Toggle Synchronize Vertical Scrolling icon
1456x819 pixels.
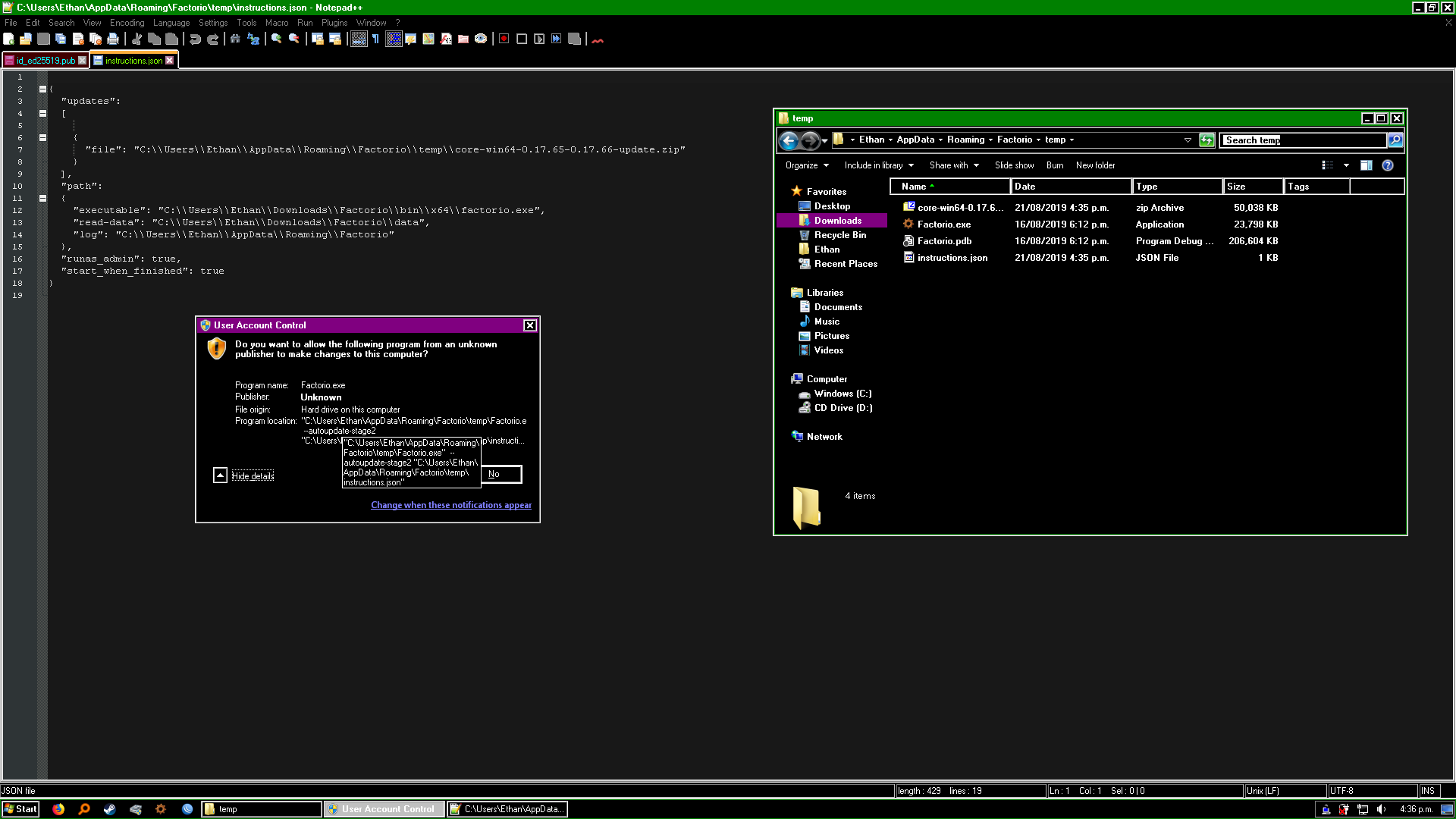[318, 39]
